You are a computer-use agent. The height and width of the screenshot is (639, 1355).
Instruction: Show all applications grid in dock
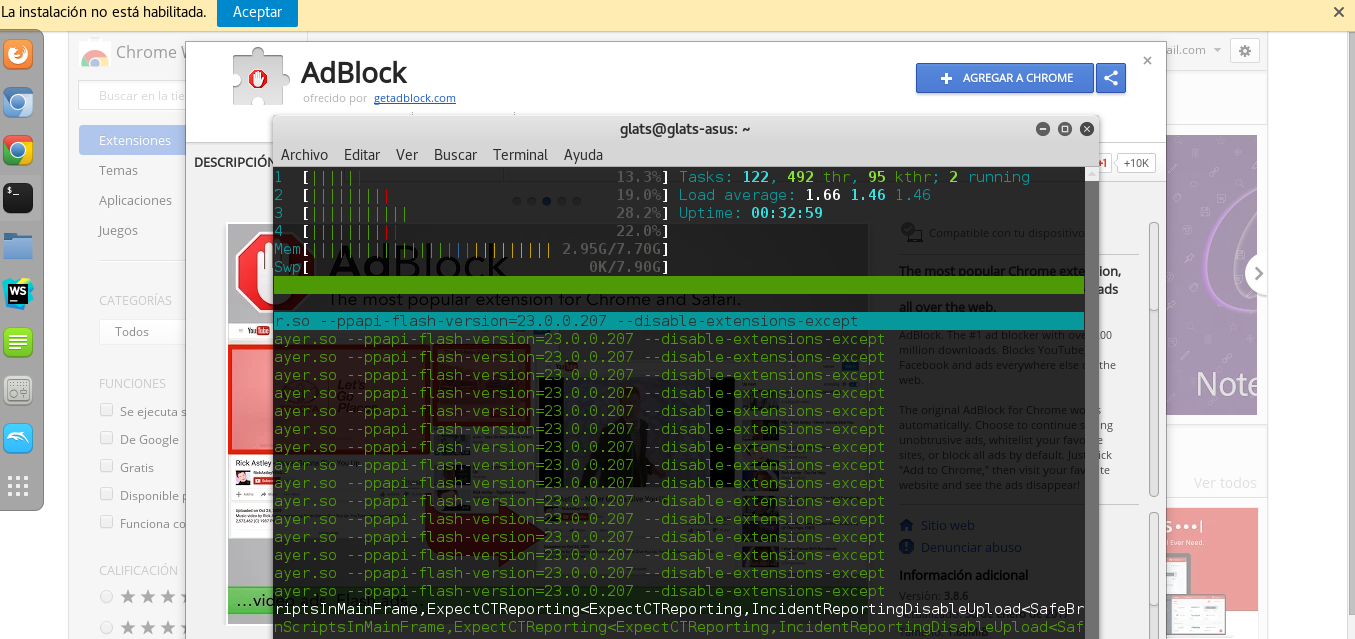(18, 486)
